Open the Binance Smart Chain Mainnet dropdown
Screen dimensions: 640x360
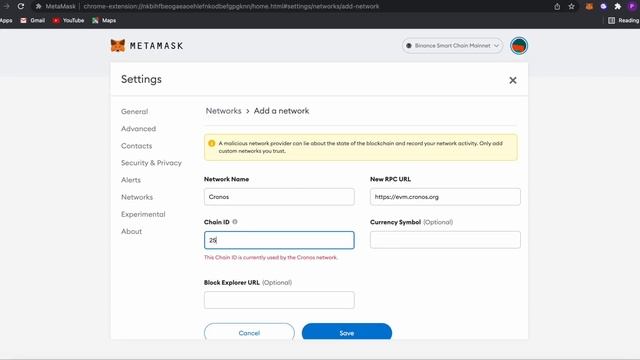pos(452,46)
